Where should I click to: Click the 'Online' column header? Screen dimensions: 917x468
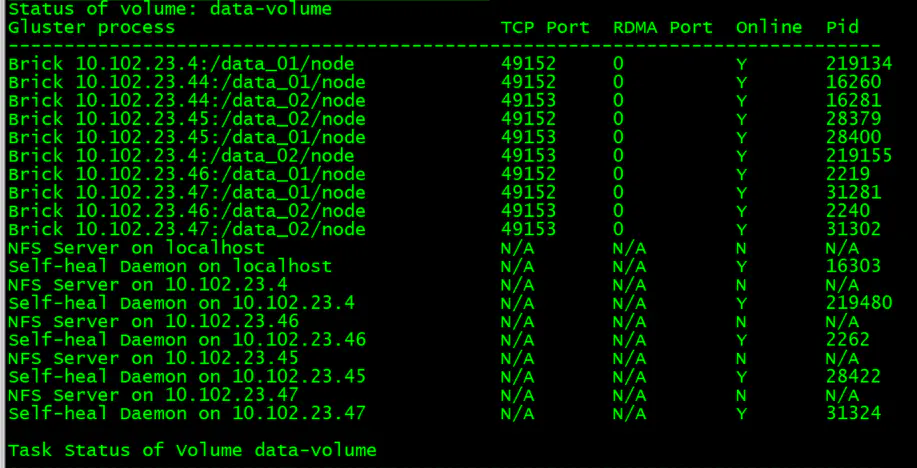pyautogui.click(x=769, y=27)
